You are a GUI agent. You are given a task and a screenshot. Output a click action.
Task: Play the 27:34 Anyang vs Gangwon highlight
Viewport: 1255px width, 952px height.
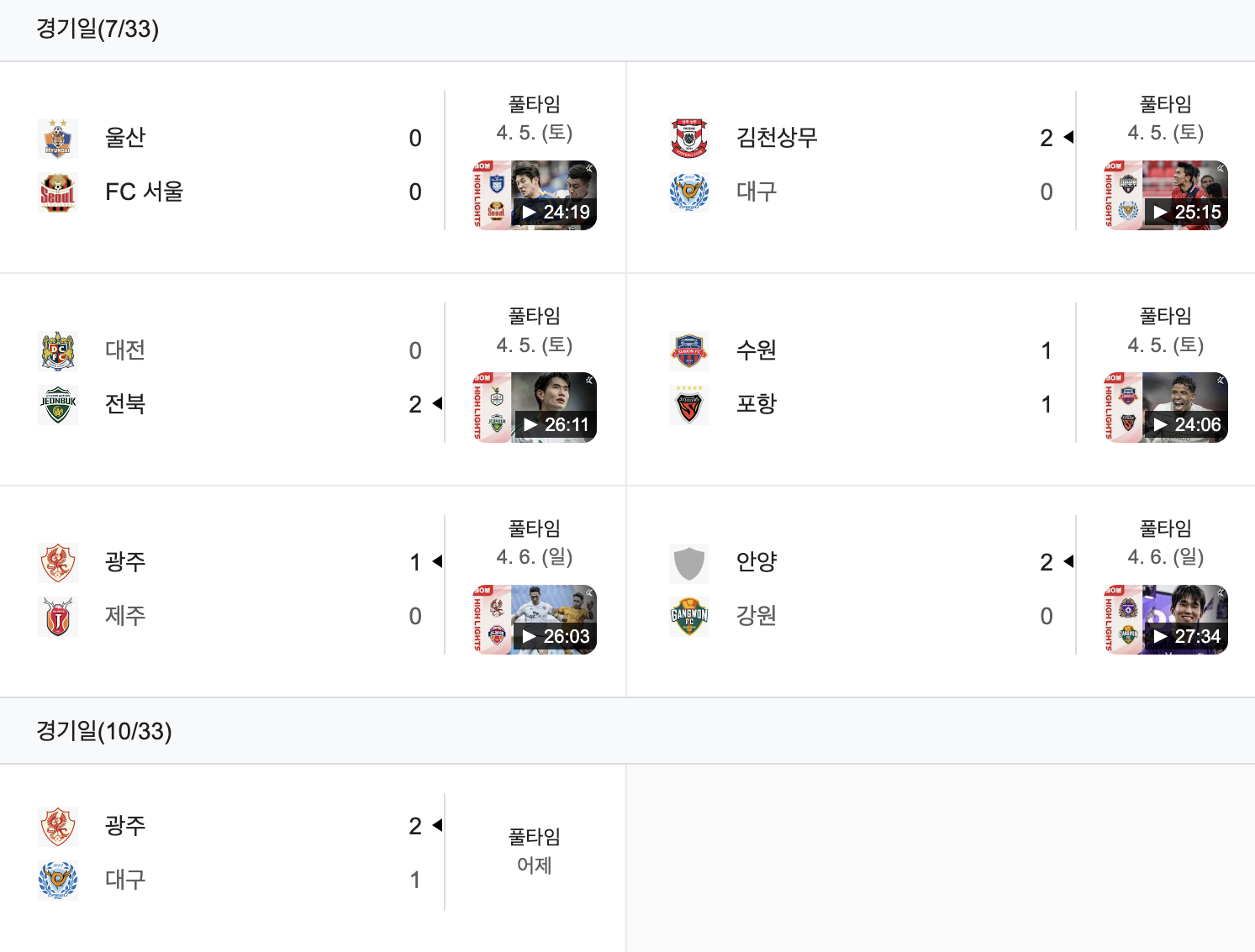tap(1166, 619)
